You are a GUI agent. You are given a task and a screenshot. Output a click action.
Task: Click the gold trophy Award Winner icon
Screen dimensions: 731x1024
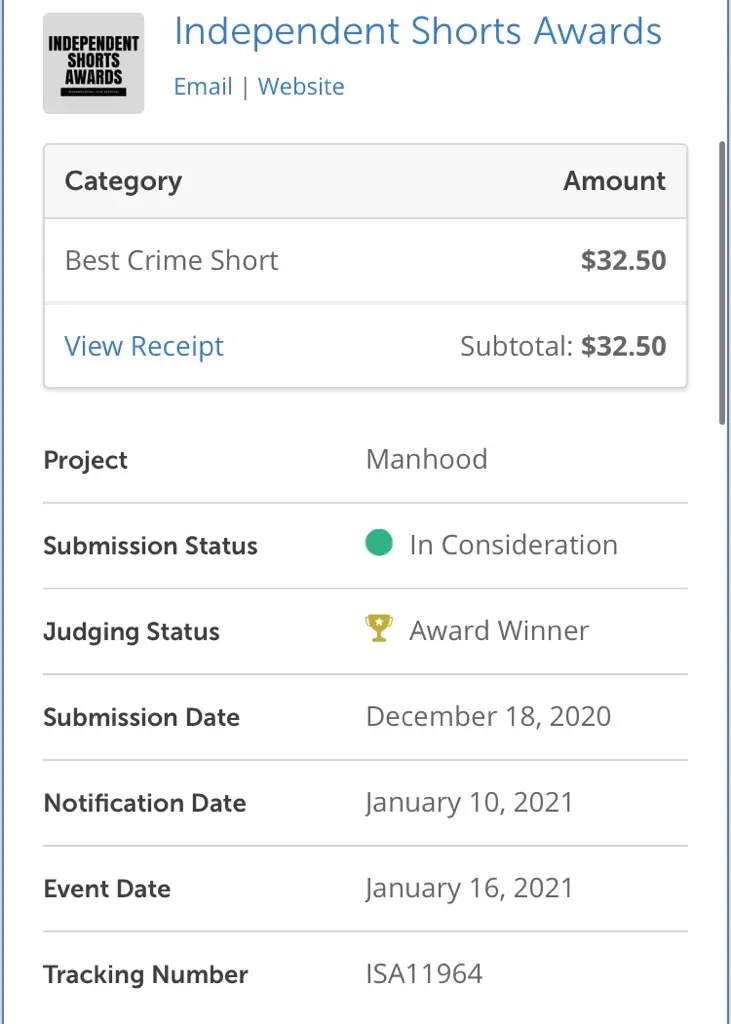coord(379,628)
